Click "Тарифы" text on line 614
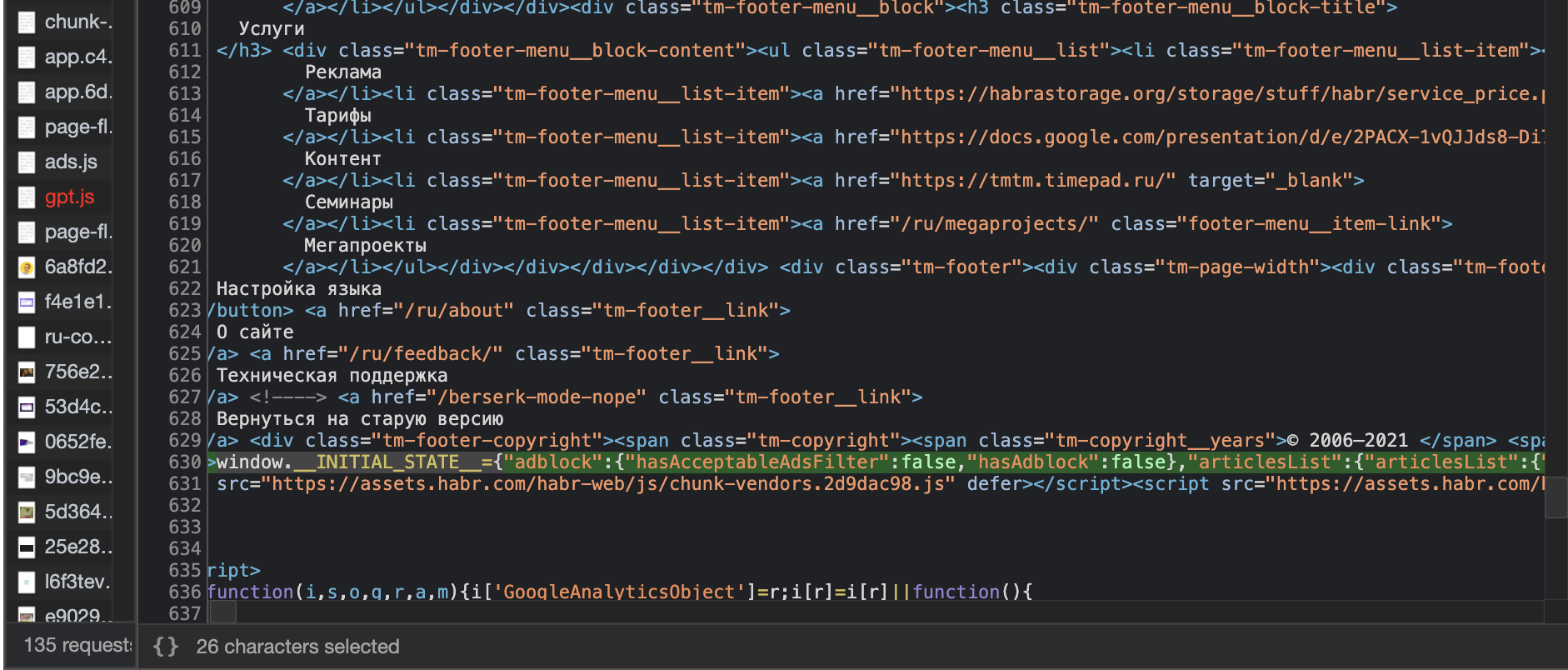The height and width of the screenshot is (670, 1568). 337,116
